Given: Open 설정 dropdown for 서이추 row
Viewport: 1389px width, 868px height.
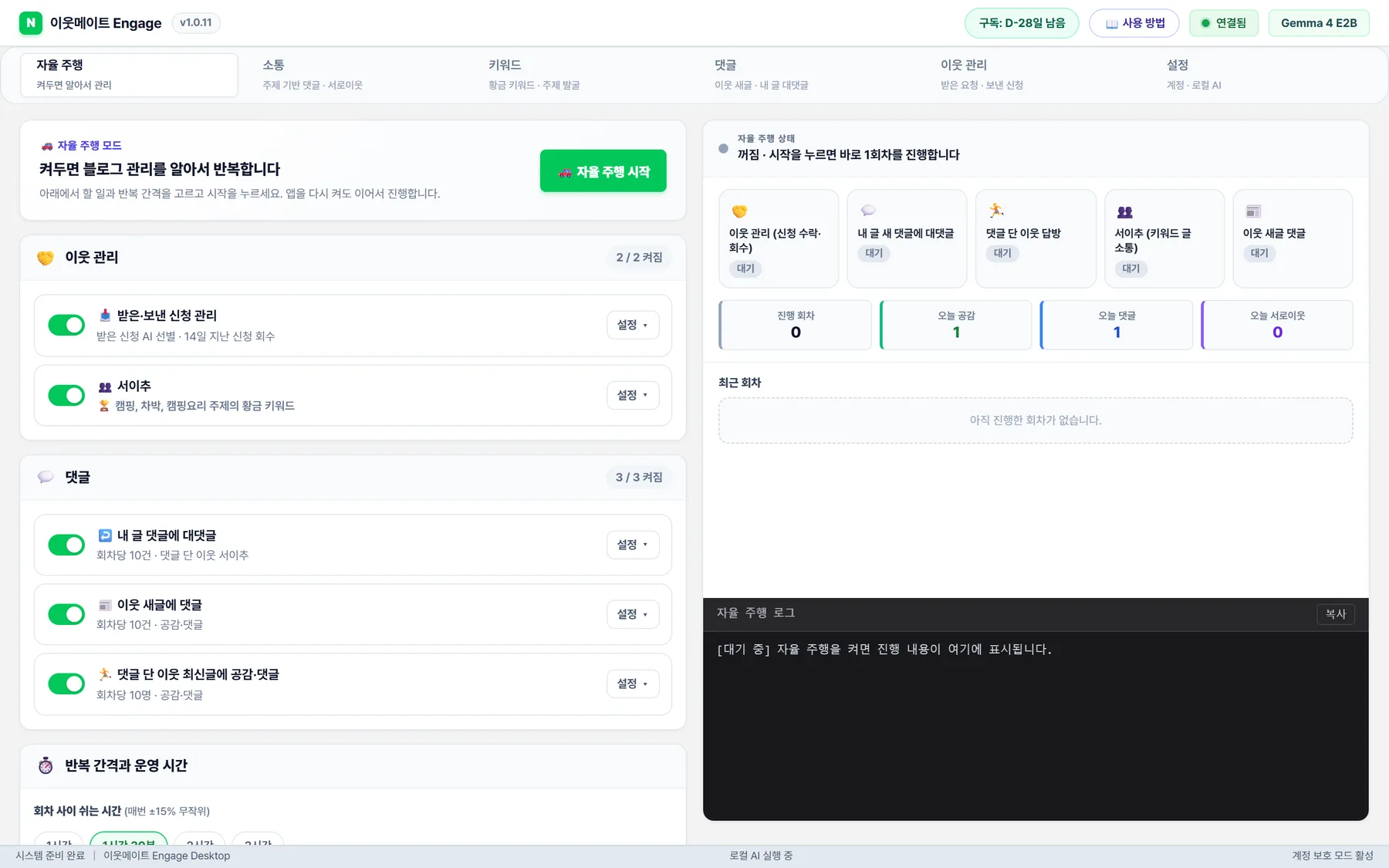Looking at the screenshot, I should [x=633, y=395].
